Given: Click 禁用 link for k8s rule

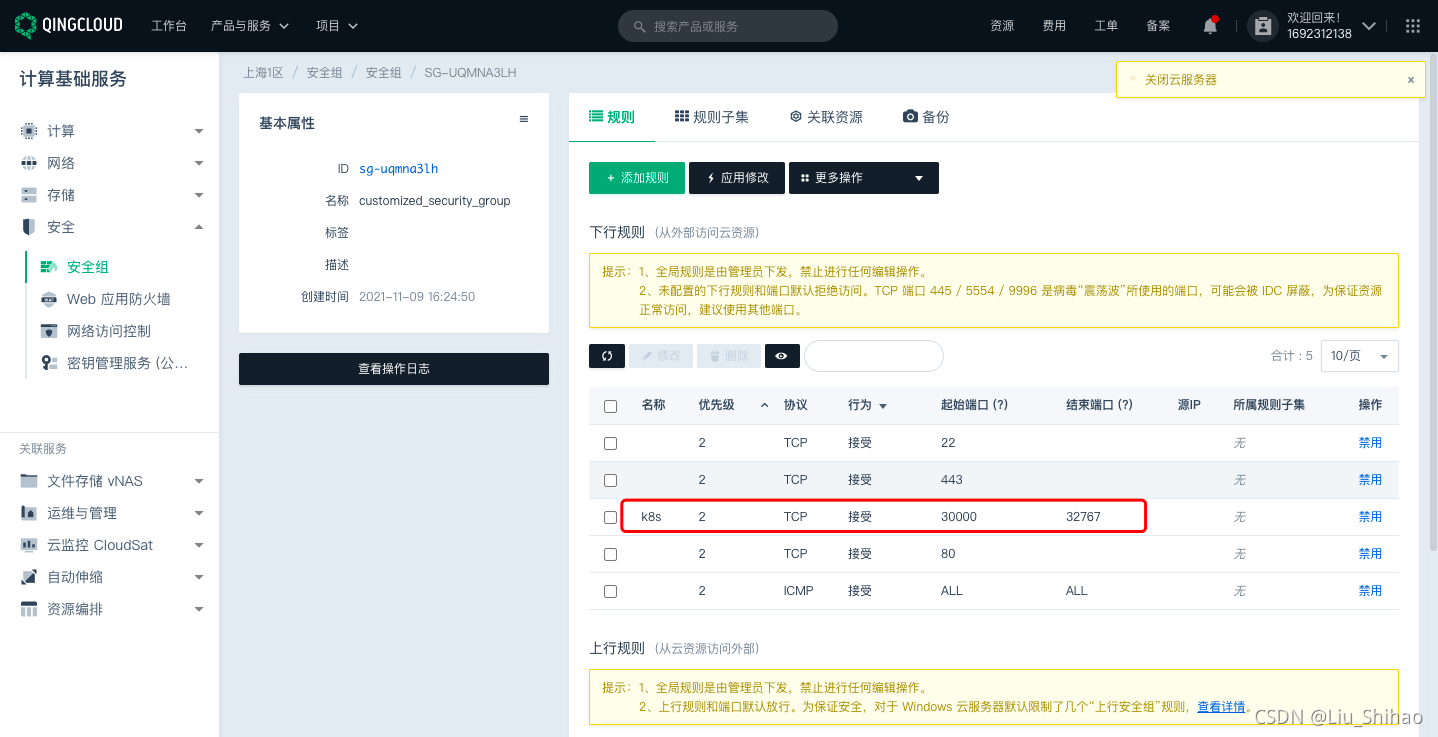Looking at the screenshot, I should tap(1370, 517).
